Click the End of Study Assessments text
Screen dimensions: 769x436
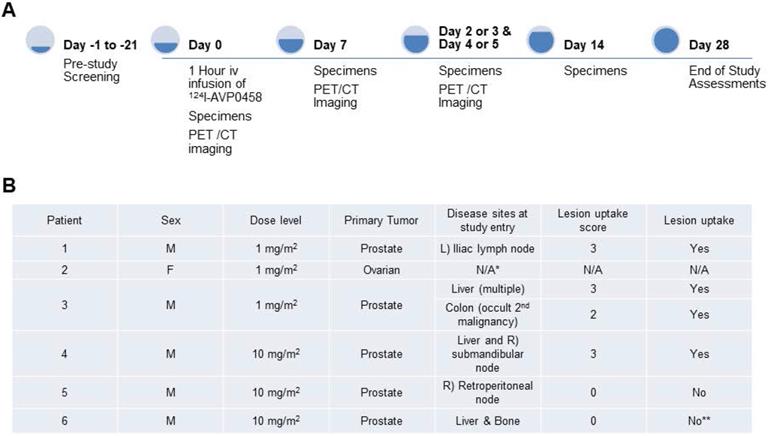pos(727,78)
